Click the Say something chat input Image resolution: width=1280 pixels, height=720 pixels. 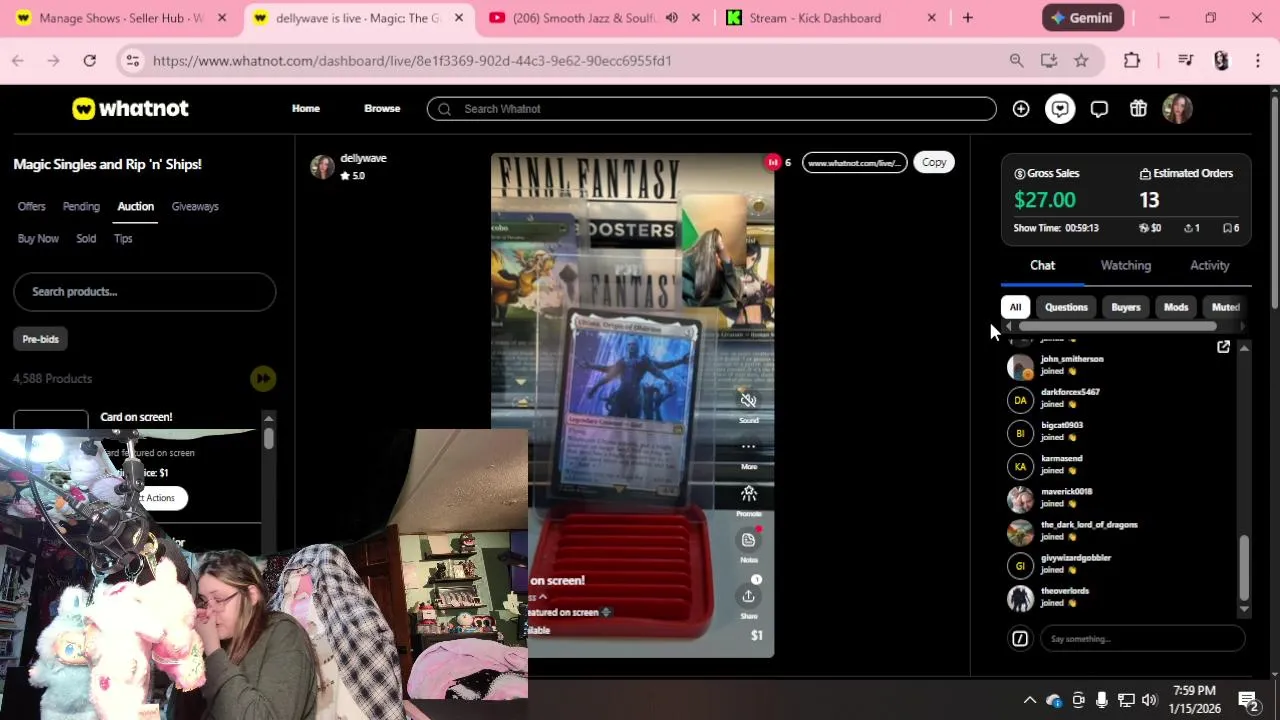pyautogui.click(x=1141, y=638)
